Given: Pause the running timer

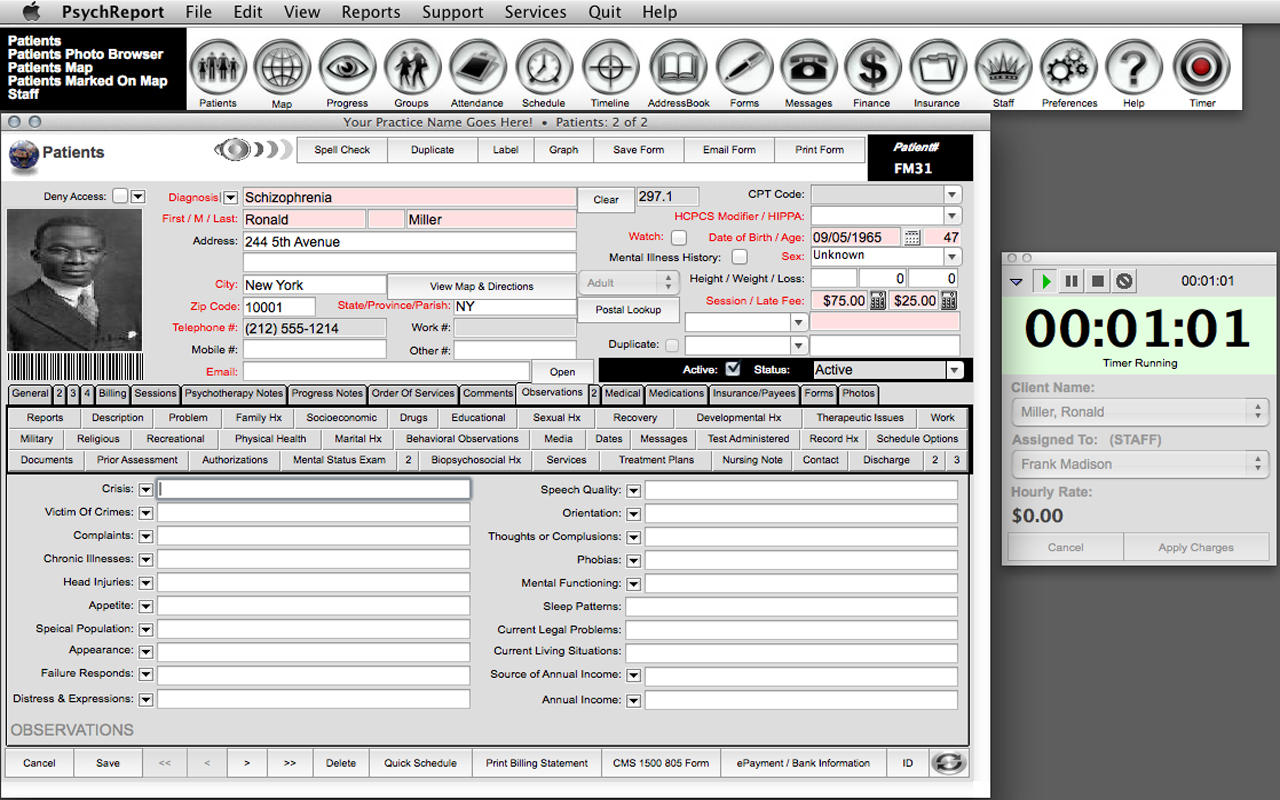Looking at the screenshot, I should 1071,281.
